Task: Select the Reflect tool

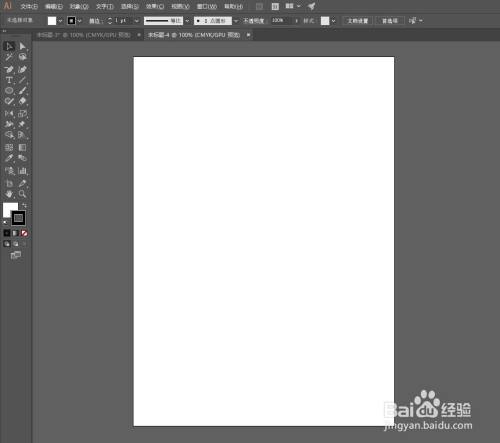Action: point(9,114)
